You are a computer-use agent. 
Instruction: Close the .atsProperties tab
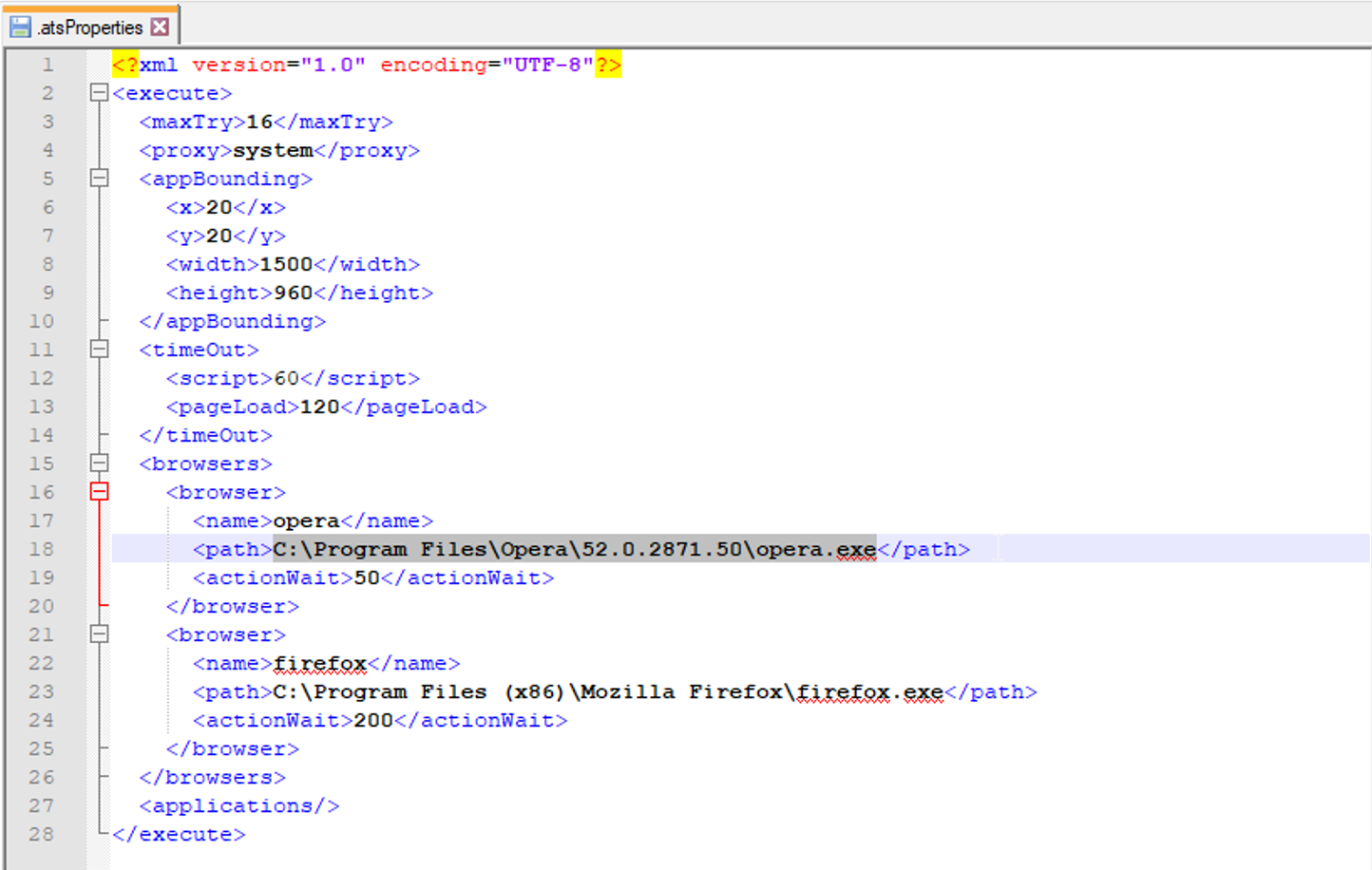(161, 27)
